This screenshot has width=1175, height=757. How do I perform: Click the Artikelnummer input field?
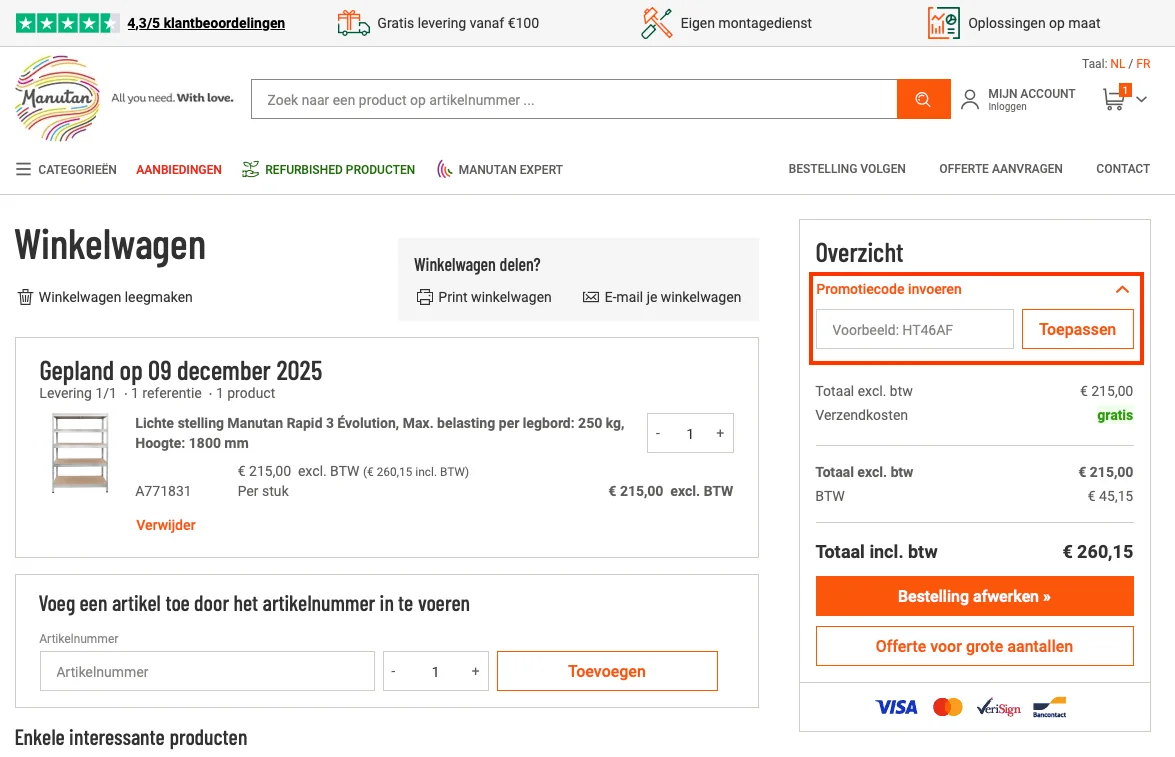(x=207, y=671)
